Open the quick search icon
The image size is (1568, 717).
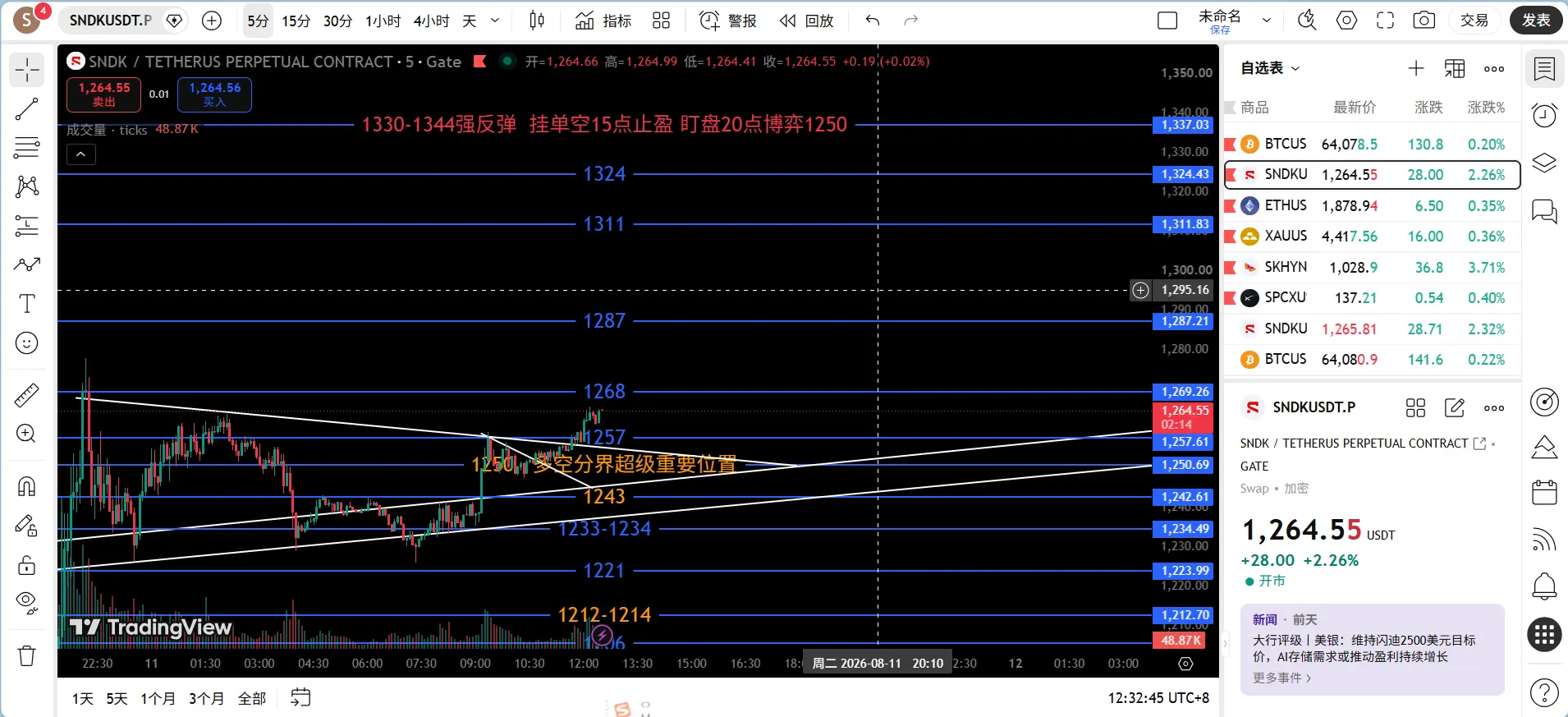1307,21
